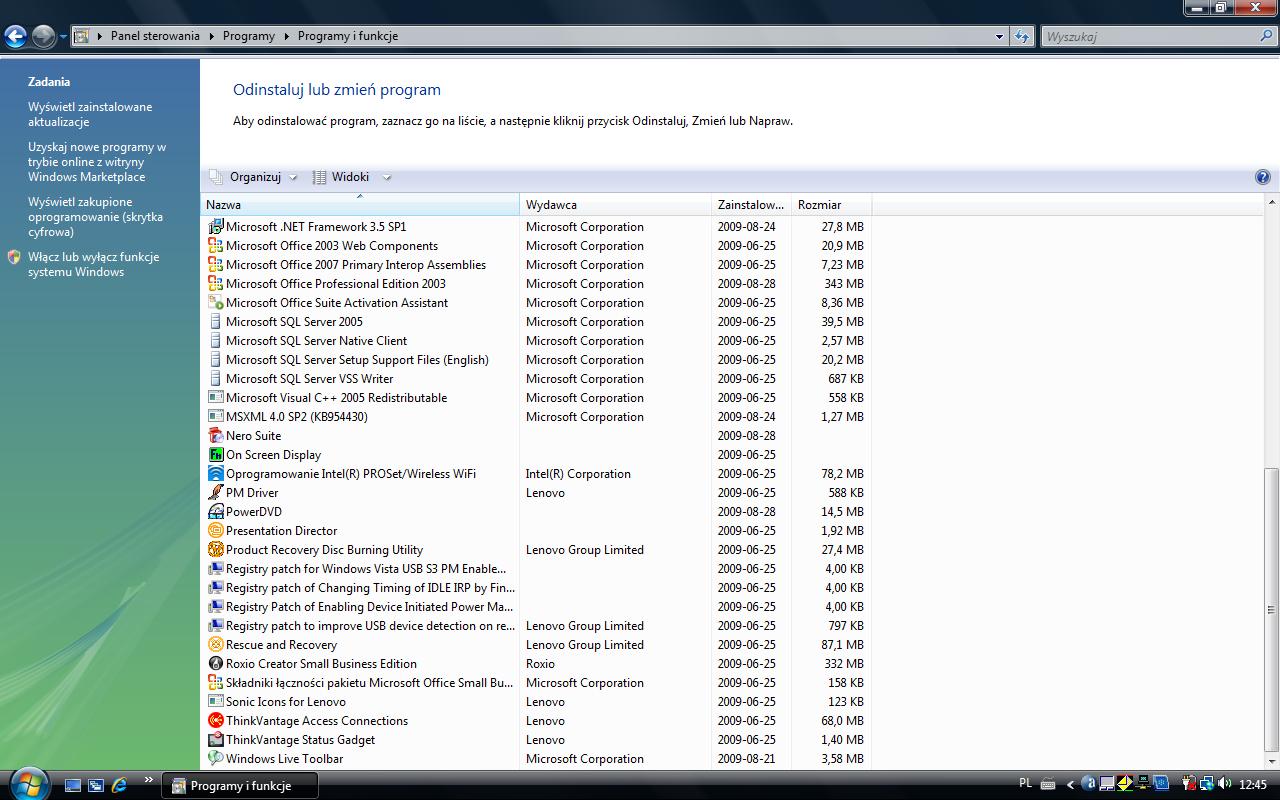1280x800 pixels.
Task: Click the On Screen Display icon
Action: point(215,455)
